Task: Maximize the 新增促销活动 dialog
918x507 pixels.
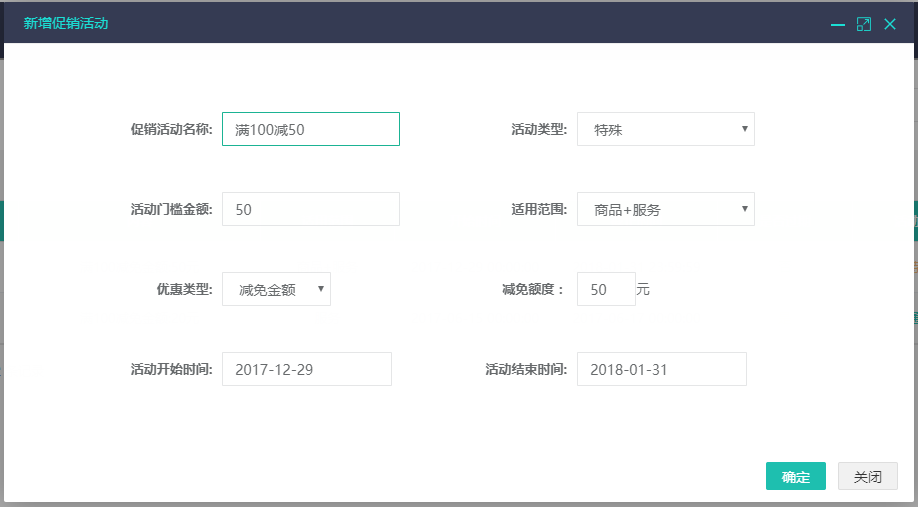Action: (x=864, y=24)
